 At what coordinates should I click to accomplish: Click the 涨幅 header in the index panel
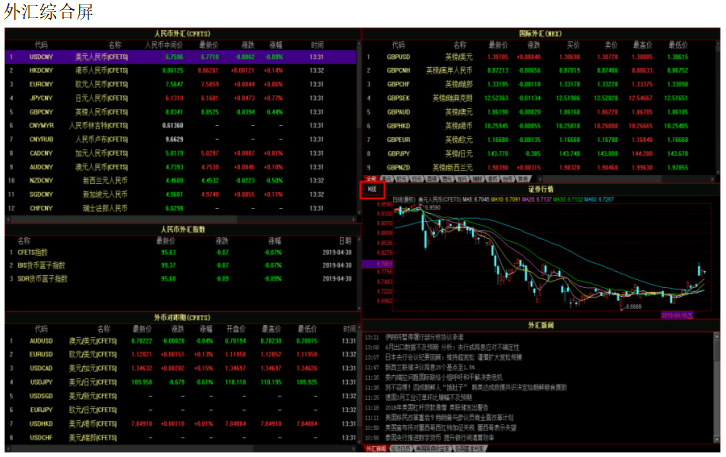point(275,241)
